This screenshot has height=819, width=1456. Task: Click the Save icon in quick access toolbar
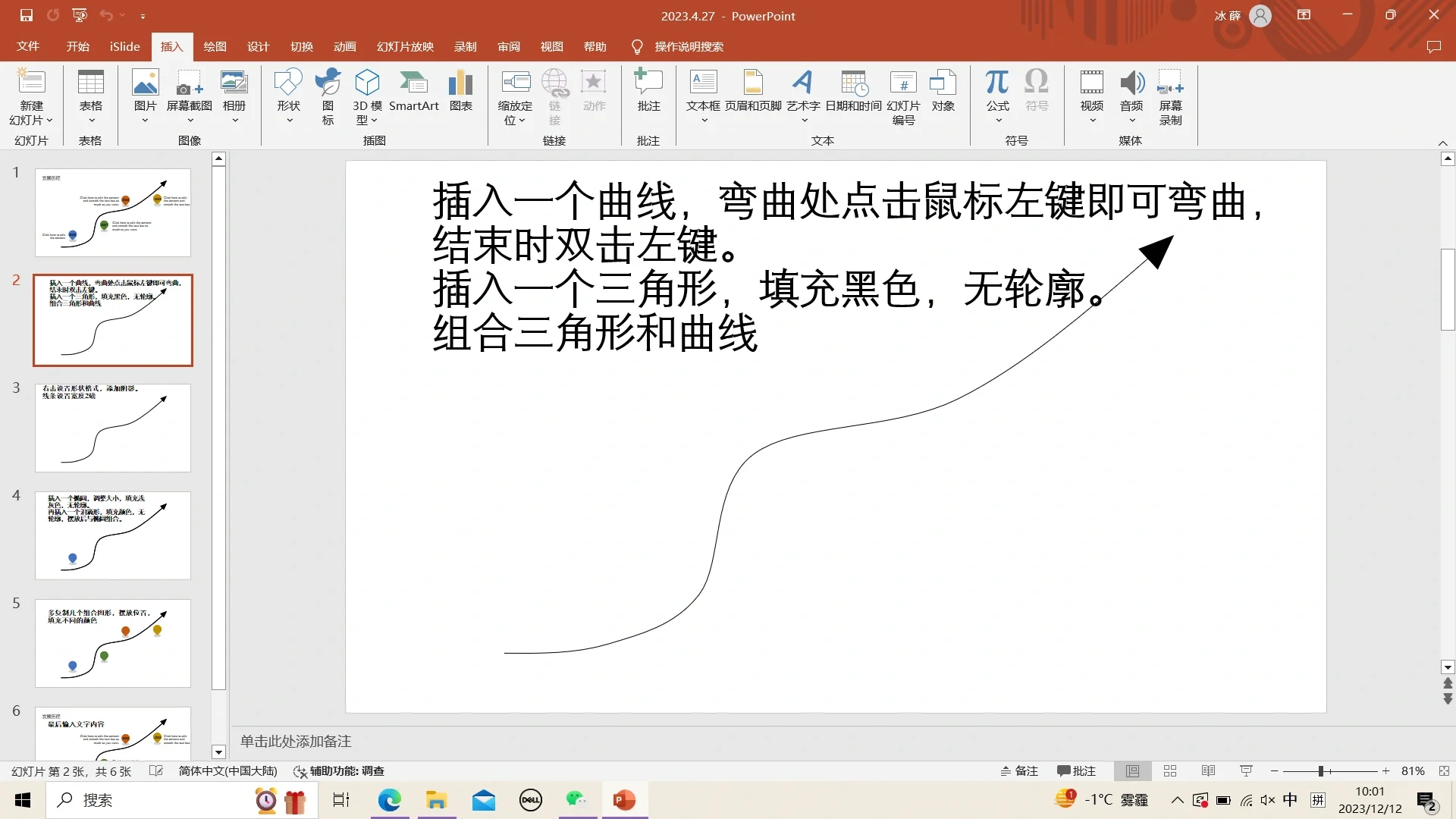pos(25,15)
